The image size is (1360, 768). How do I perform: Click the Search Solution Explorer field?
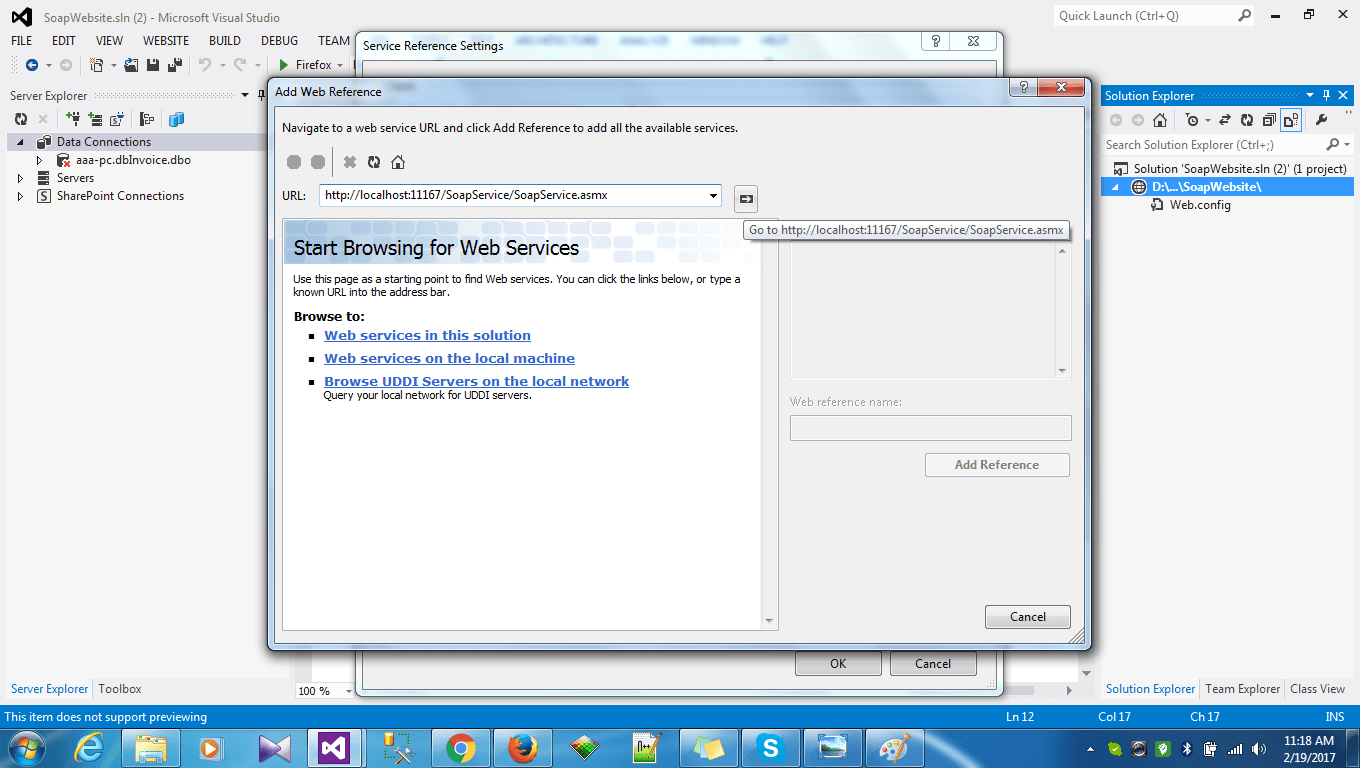pos(1212,145)
